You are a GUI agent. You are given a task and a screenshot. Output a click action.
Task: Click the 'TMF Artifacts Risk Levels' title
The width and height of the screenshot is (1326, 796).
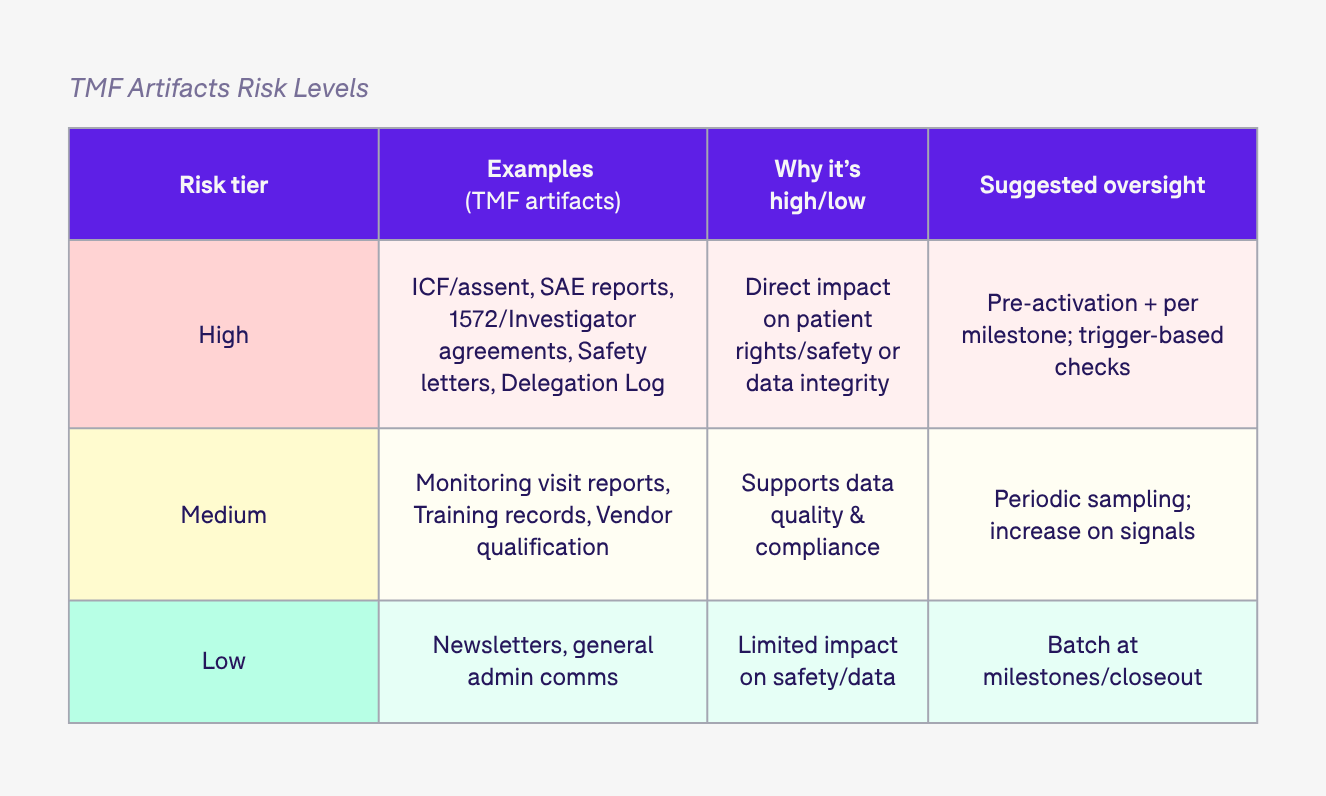[x=219, y=88]
